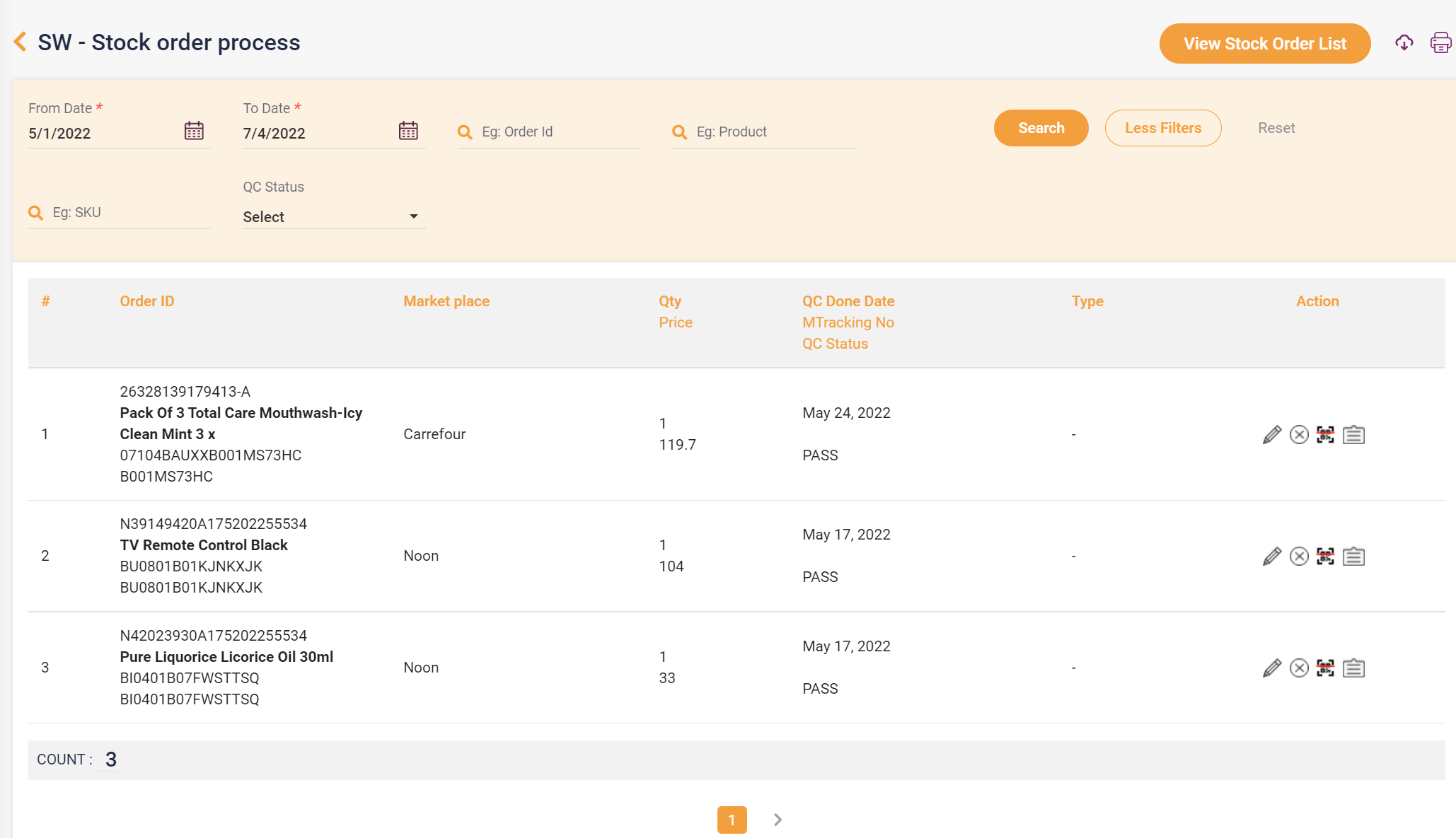Click the cancel icon for row 1

click(1298, 434)
